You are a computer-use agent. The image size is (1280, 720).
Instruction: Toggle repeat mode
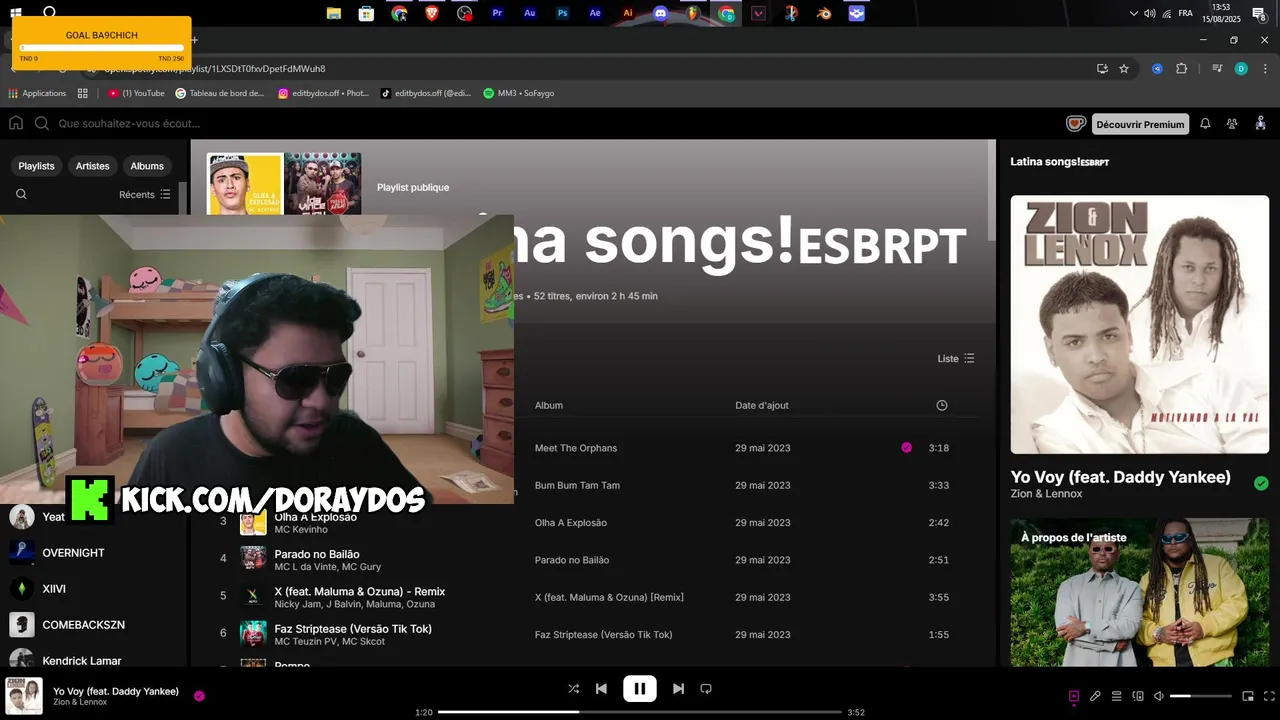click(706, 689)
